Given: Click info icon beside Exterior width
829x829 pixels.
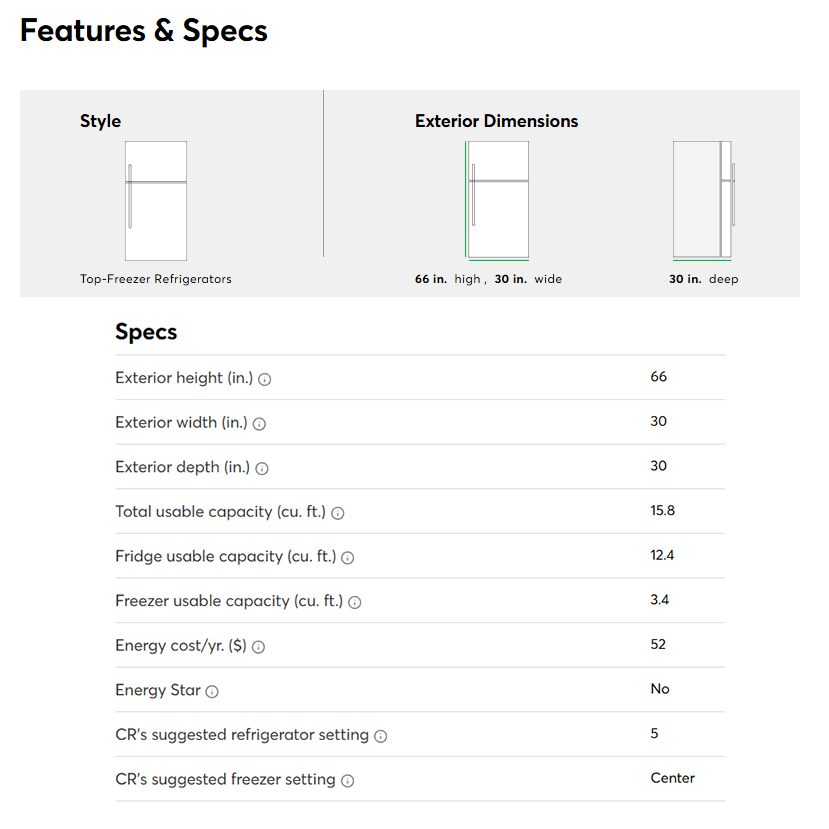Looking at the screenshot, I should [259, 424].
